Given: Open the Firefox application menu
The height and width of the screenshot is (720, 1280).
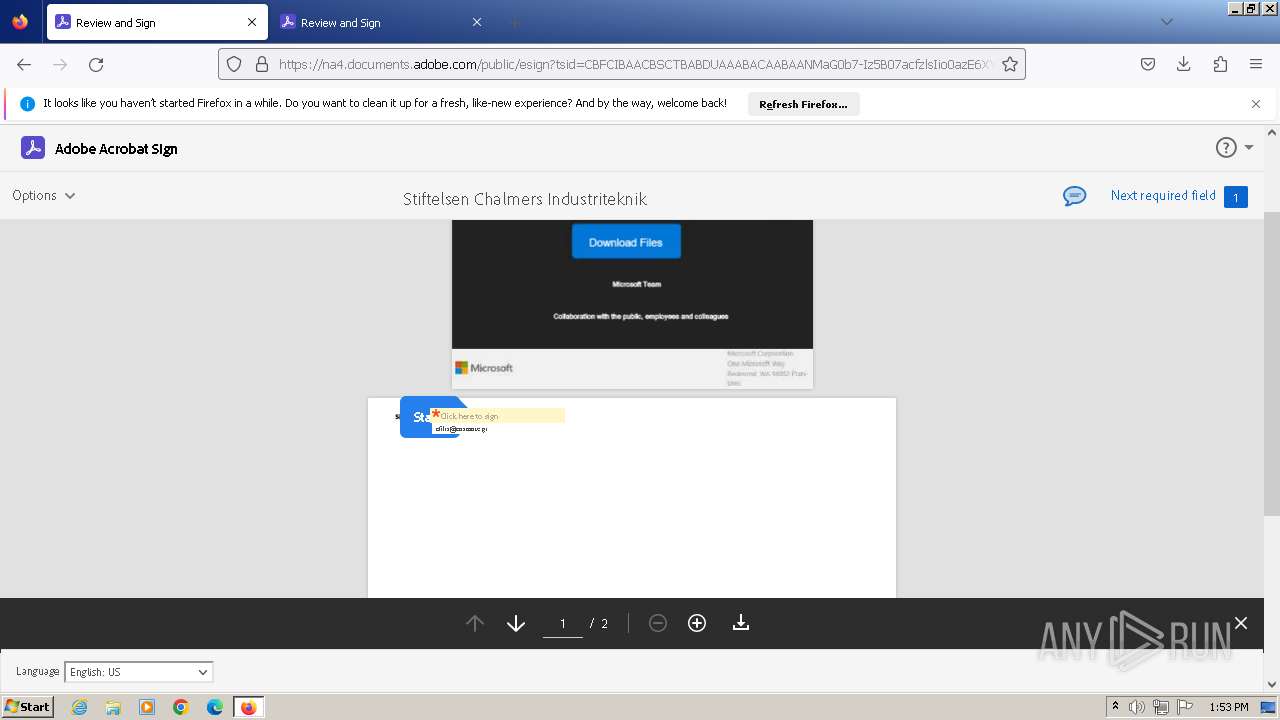Looking at the screenshot, I should point(1256,64).
